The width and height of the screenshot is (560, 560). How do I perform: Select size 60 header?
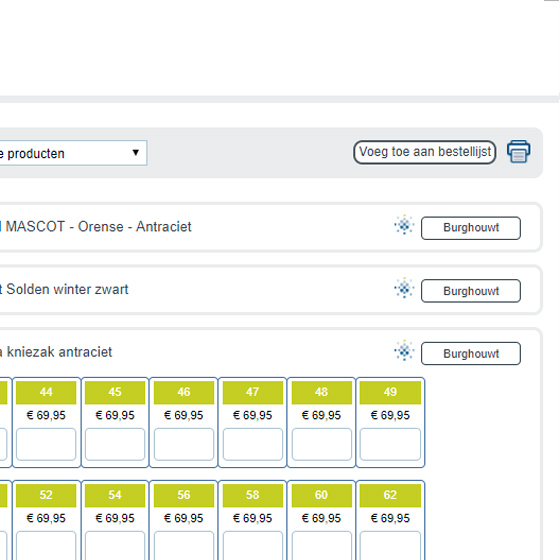coord(322,495)
